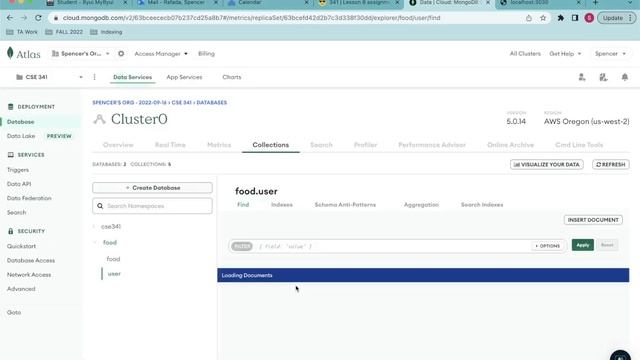Open project options three-dot menu

[x=94, y=77]
